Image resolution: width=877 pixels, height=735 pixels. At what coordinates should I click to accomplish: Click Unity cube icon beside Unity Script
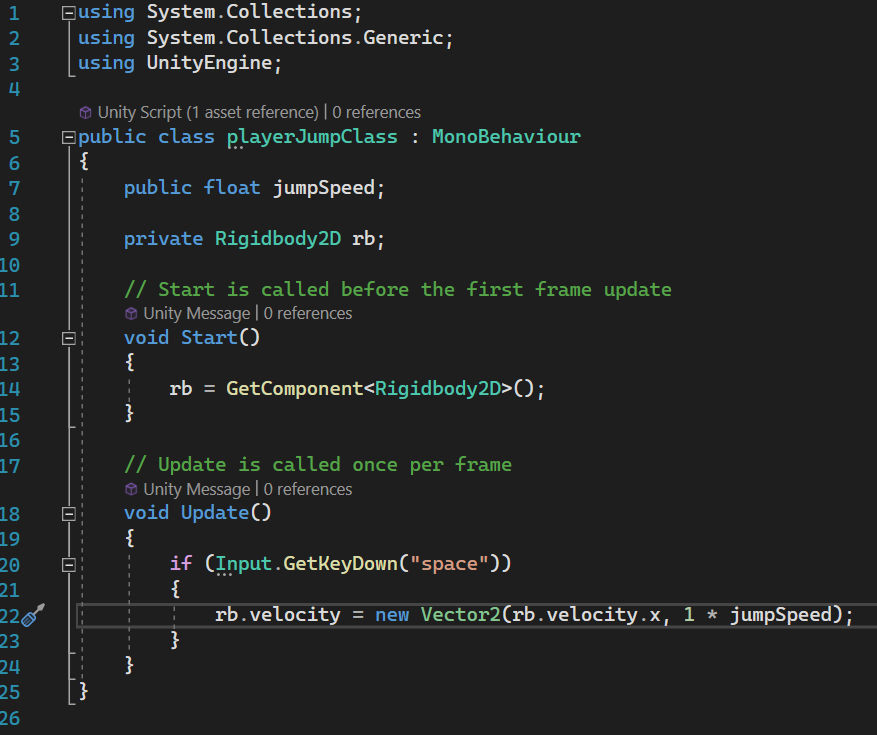[85, 112]
